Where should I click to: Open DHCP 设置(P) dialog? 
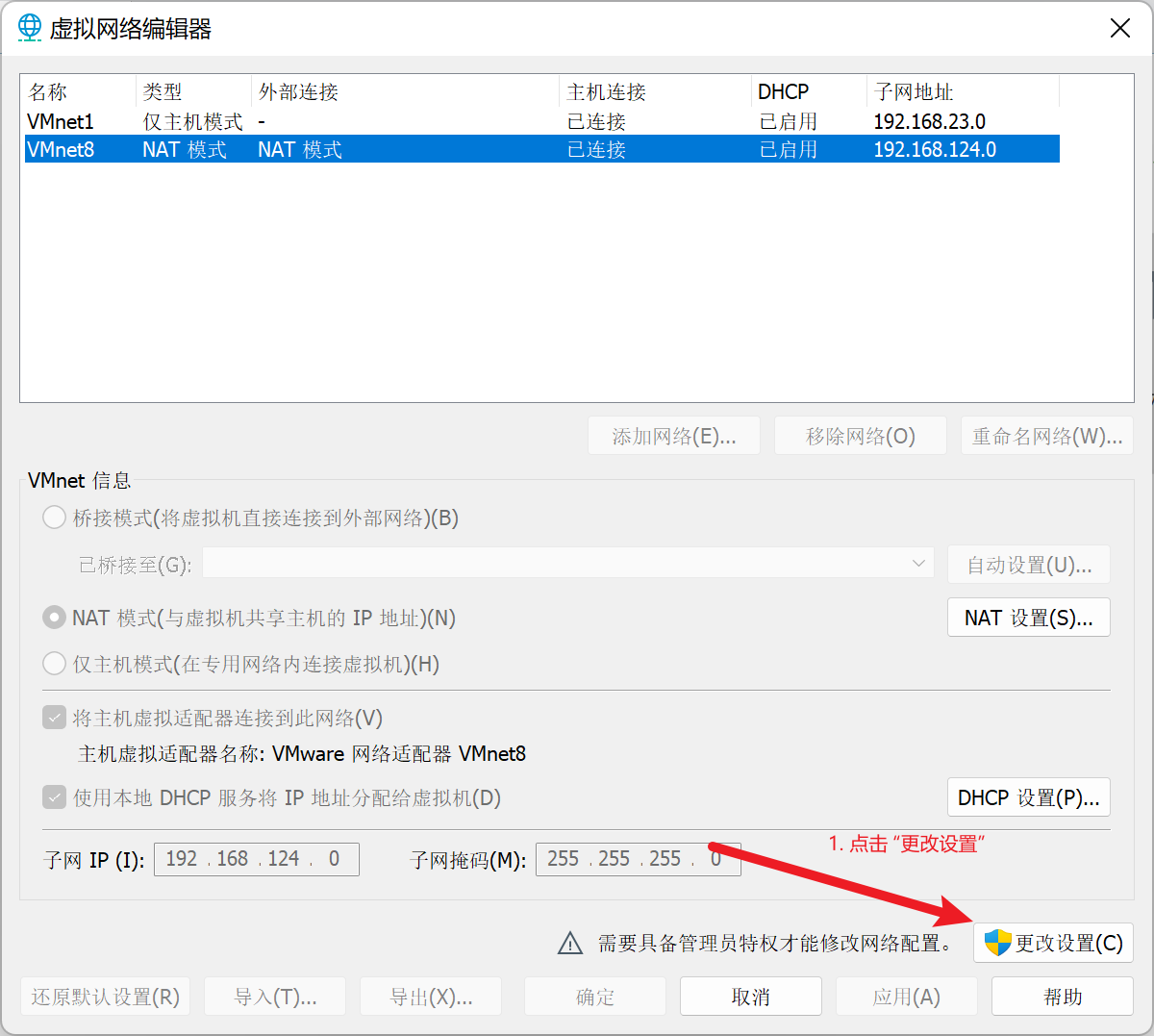(x=1028, y=797)
